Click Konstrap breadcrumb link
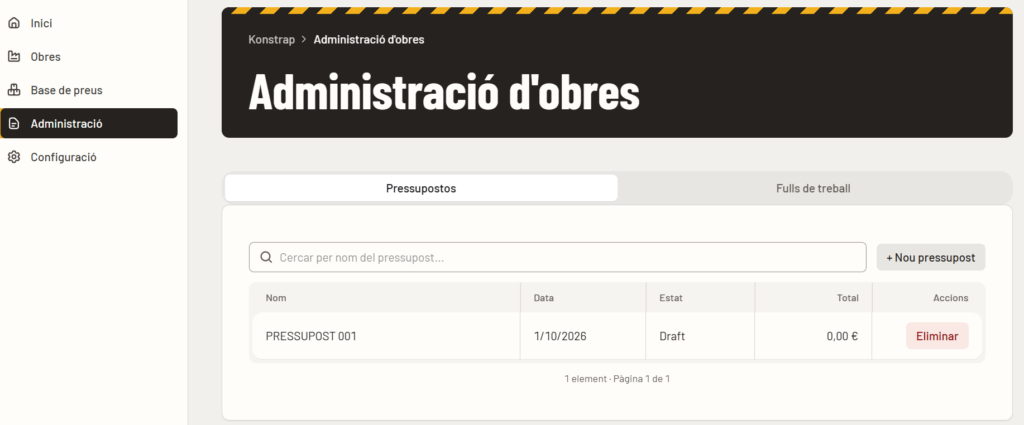Screen dimensions: 1024x425 click(x=272, y=40)
